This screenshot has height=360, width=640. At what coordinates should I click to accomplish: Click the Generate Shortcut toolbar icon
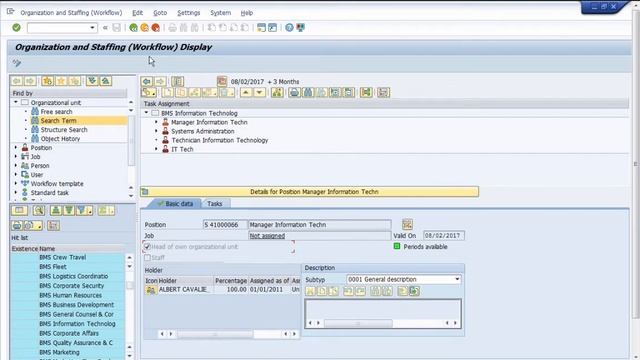coord(272,27)
